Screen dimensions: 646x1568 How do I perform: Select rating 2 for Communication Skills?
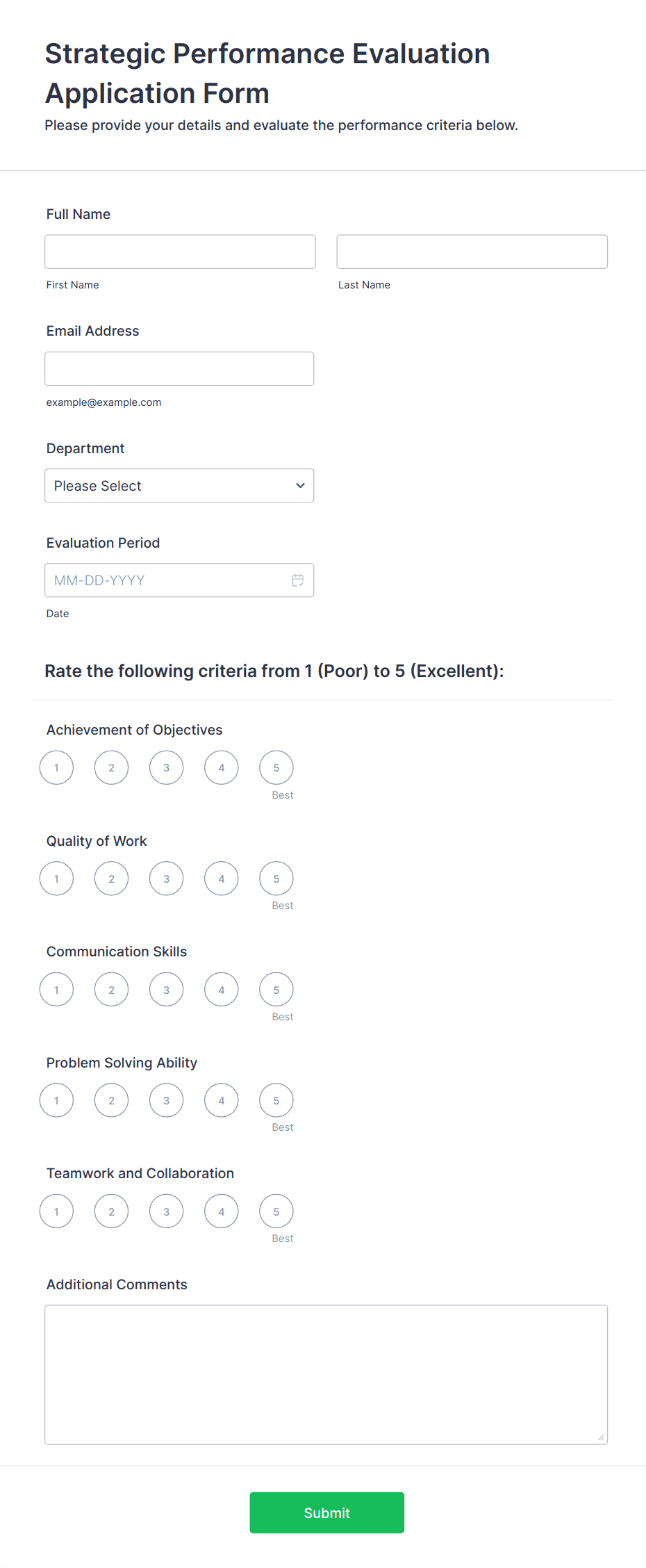pos(112,990)
